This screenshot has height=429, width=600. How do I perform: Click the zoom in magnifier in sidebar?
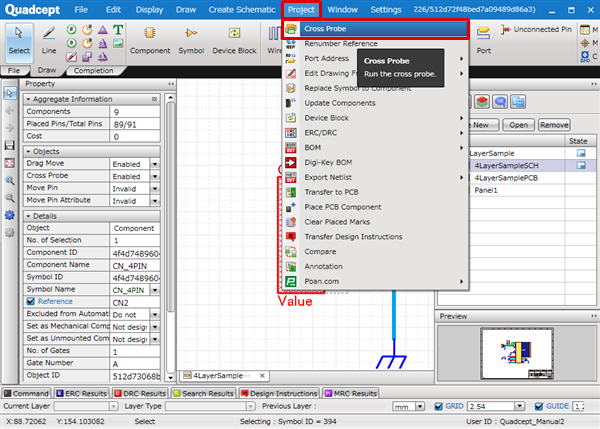click(x=10, y=180)
